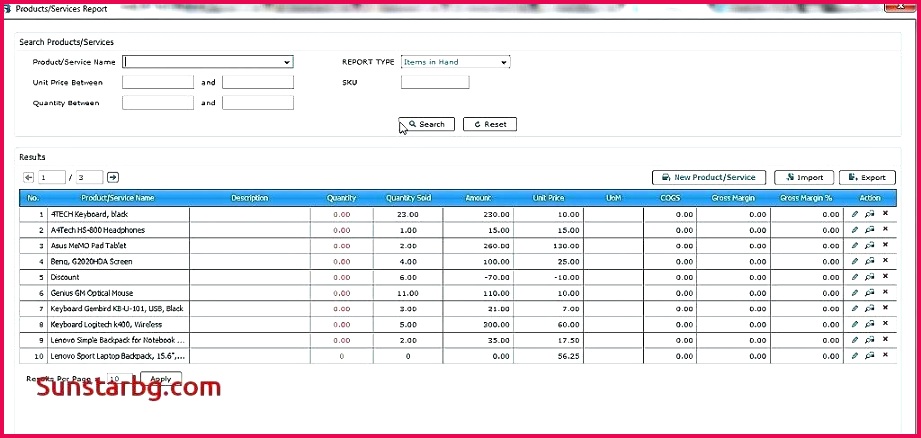Focus the Quantity Between minimum field
The image size is (921, 438).
click(157, 103)
